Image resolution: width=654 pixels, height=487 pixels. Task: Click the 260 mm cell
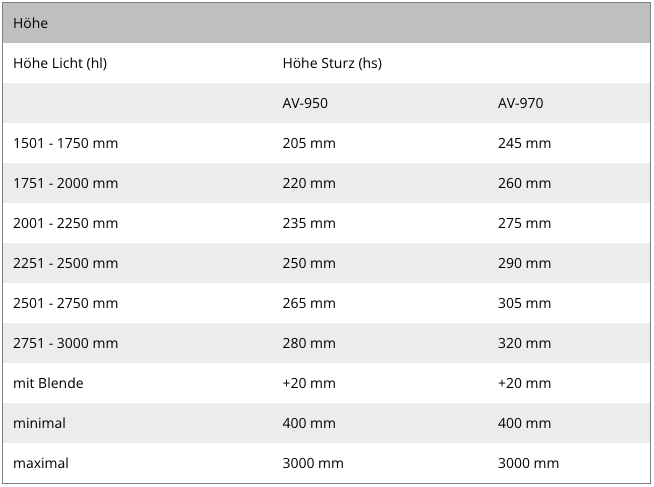(524, 183)
